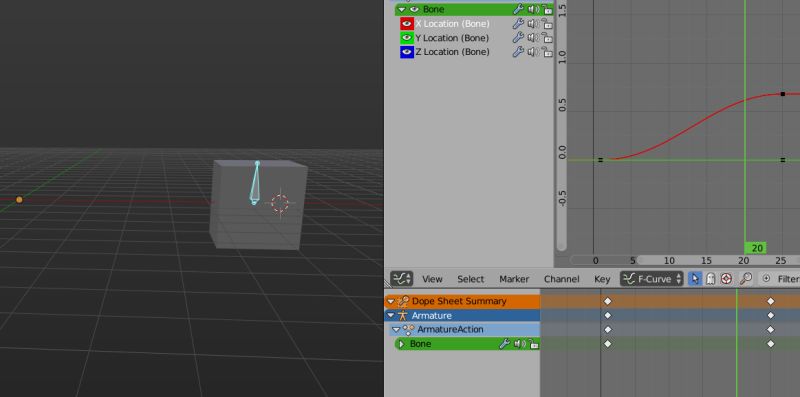Viewport: 800px width, 397px height.
Task: Open the modifiers wrench on X Location (Bone)
Action: click(518, 23)
